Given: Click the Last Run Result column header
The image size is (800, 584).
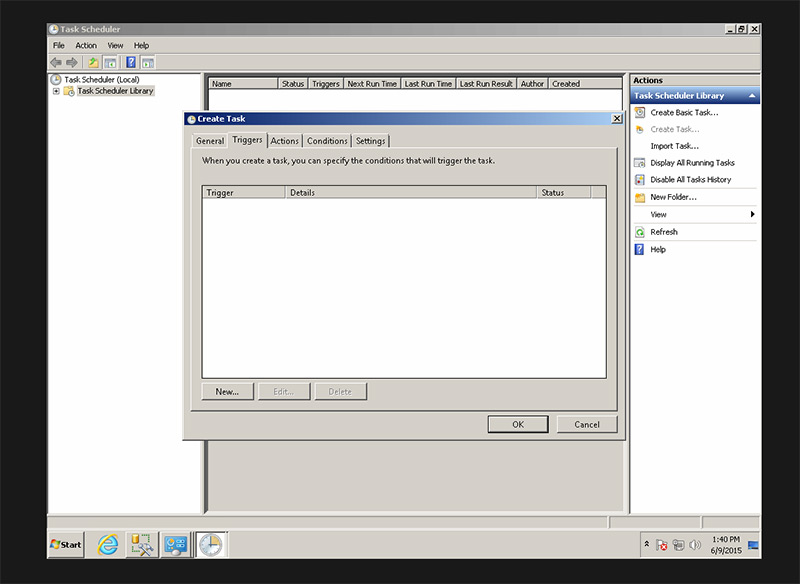Looking at the screenshot, I should [486, 84].
